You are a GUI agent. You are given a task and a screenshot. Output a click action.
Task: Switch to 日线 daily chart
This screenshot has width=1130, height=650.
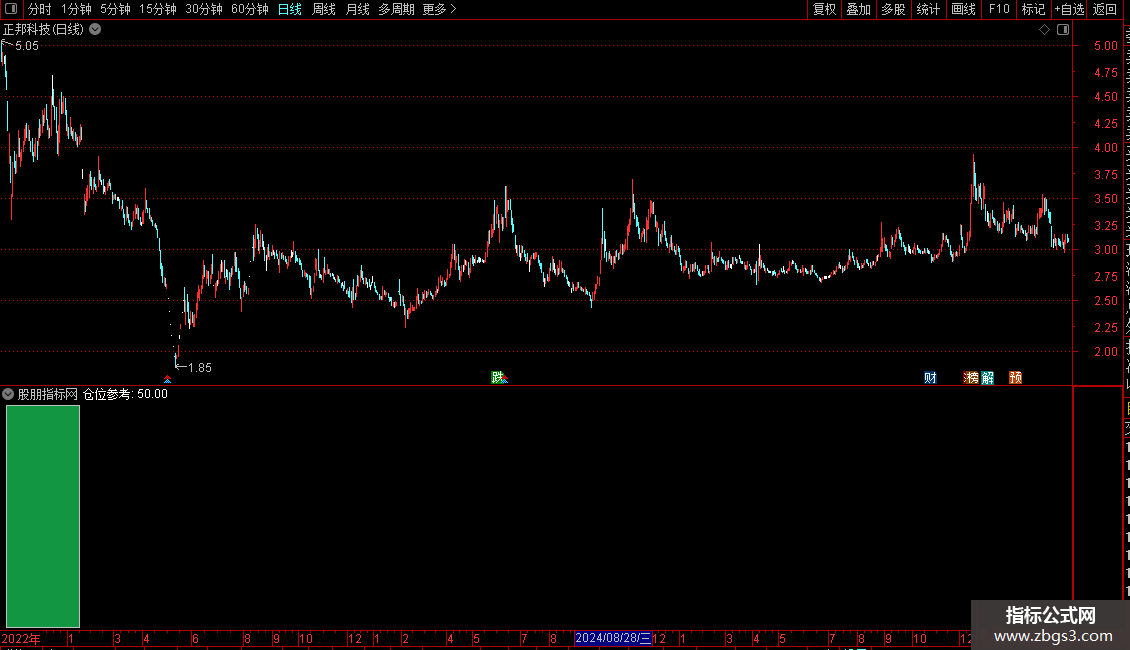[290, 9]
